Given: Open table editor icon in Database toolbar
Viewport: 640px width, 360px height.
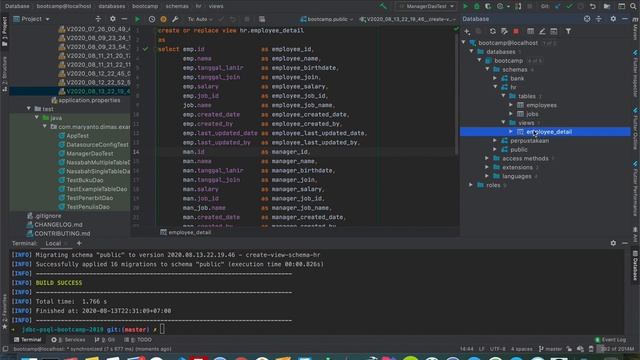Looking at the screenshot, I should point(530,31).
